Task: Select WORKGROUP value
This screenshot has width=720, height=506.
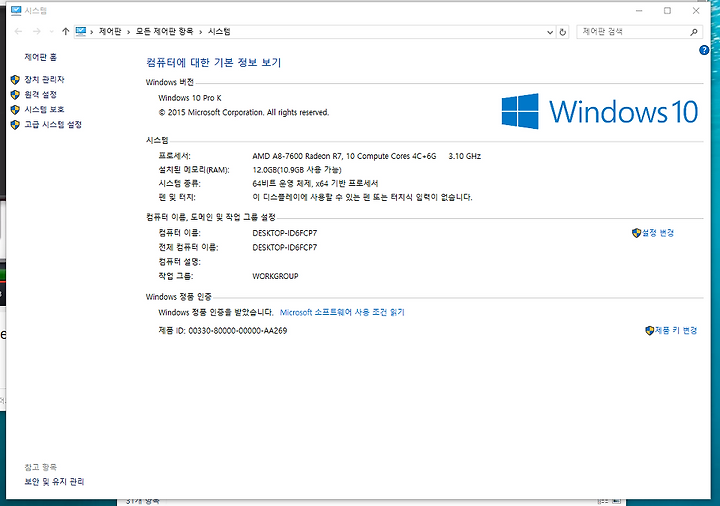Action: [x=276, y=276]
